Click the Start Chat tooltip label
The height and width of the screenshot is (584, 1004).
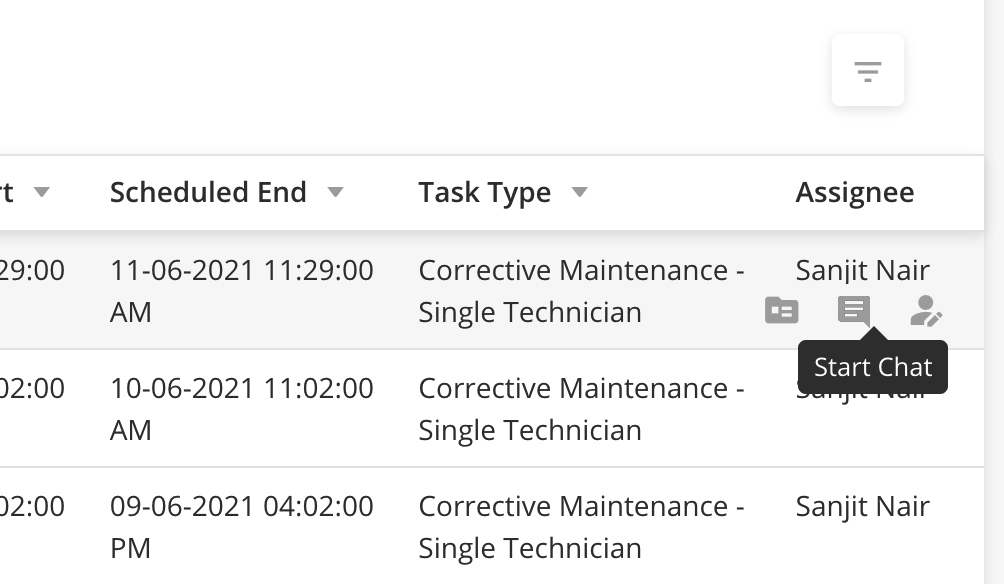(873, 367)
